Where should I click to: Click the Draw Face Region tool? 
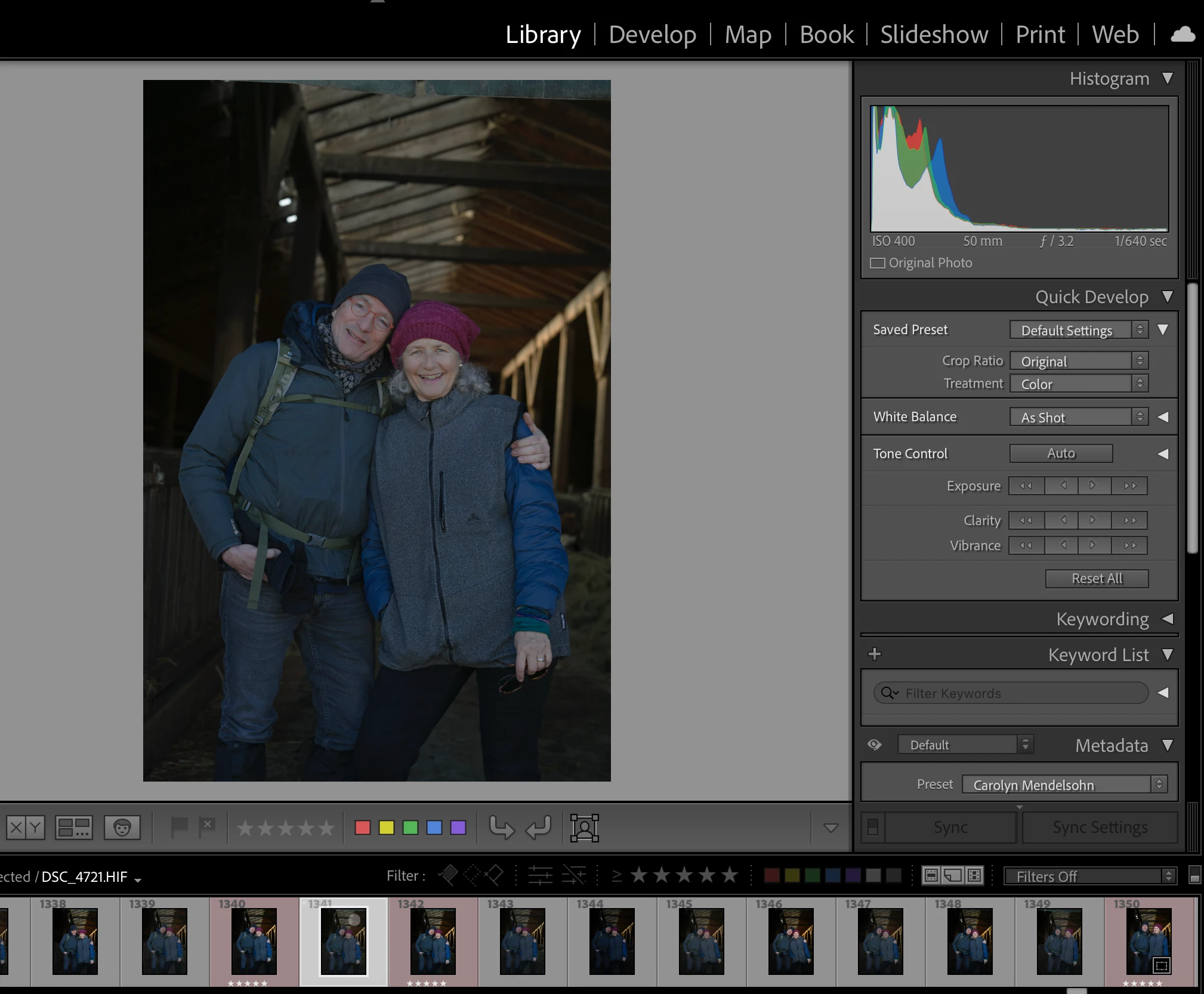[x=584, y=828]
